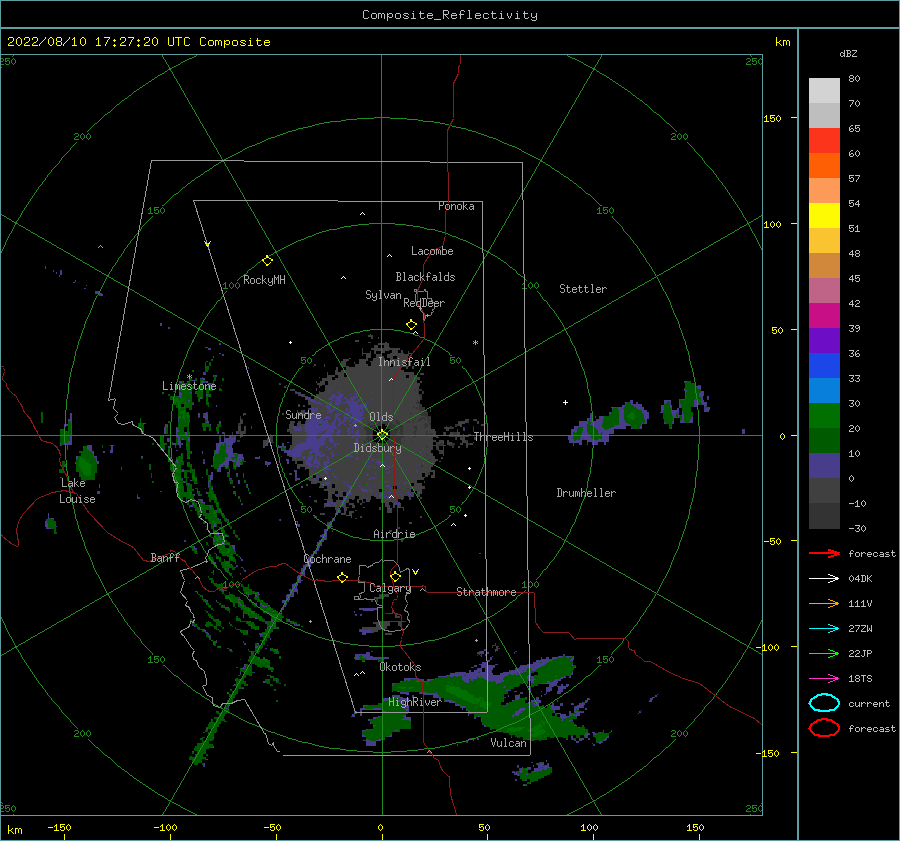
Task: Click the radar center diamond near Olds
Action: [382, 435]
